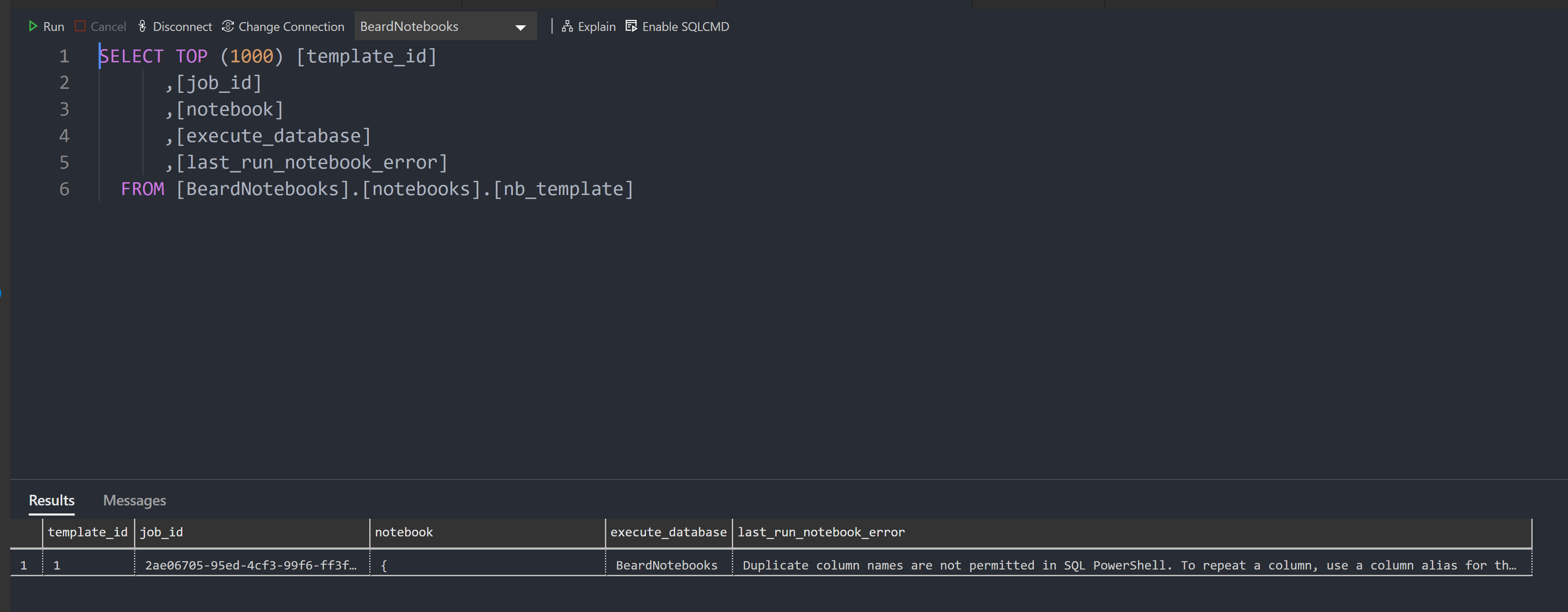Image resolution: width=1568 pixels, height=612 pixels.
Task: Click the template_id column header
Action: click(x=88, y=532)
